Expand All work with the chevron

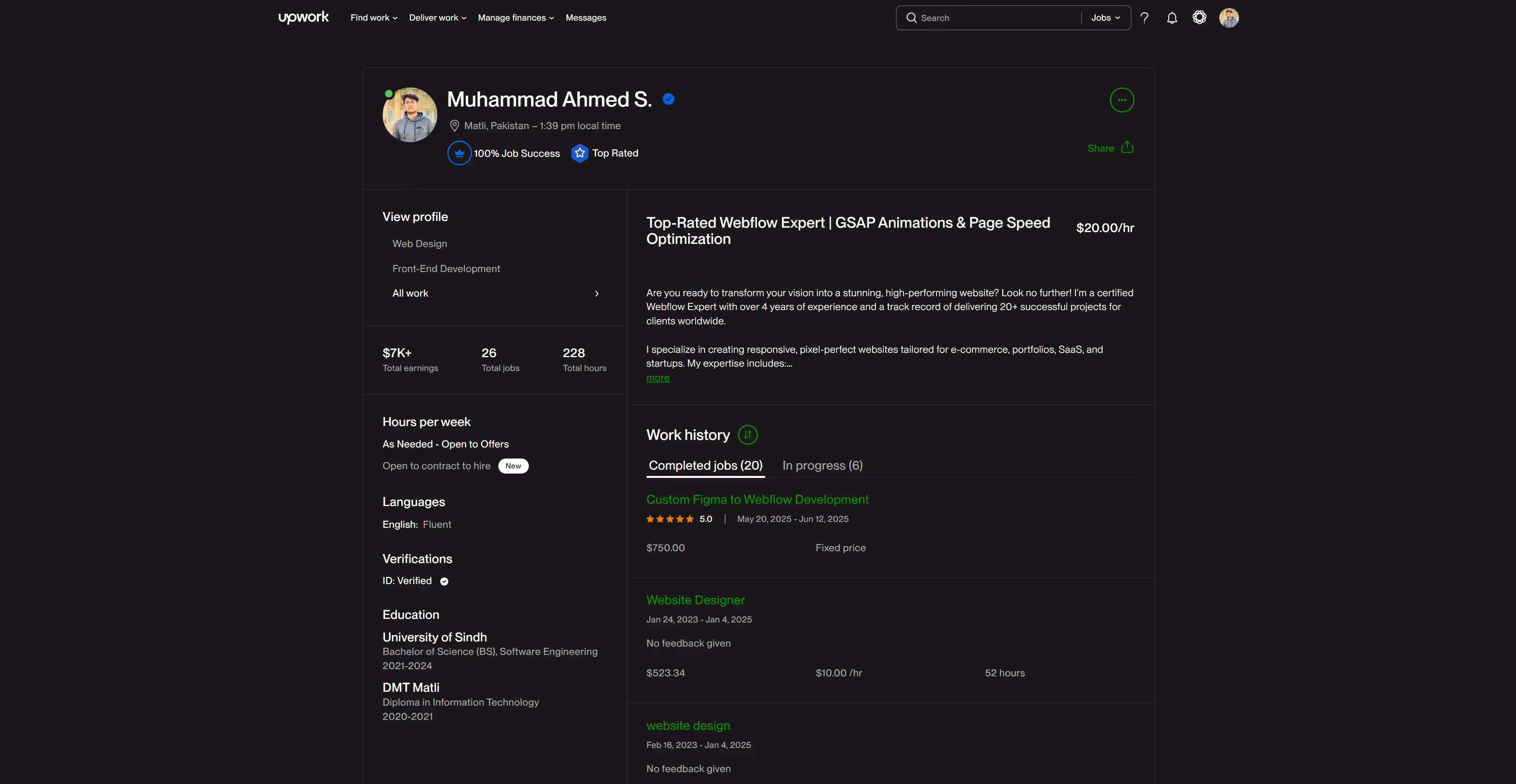coord(597,293)
